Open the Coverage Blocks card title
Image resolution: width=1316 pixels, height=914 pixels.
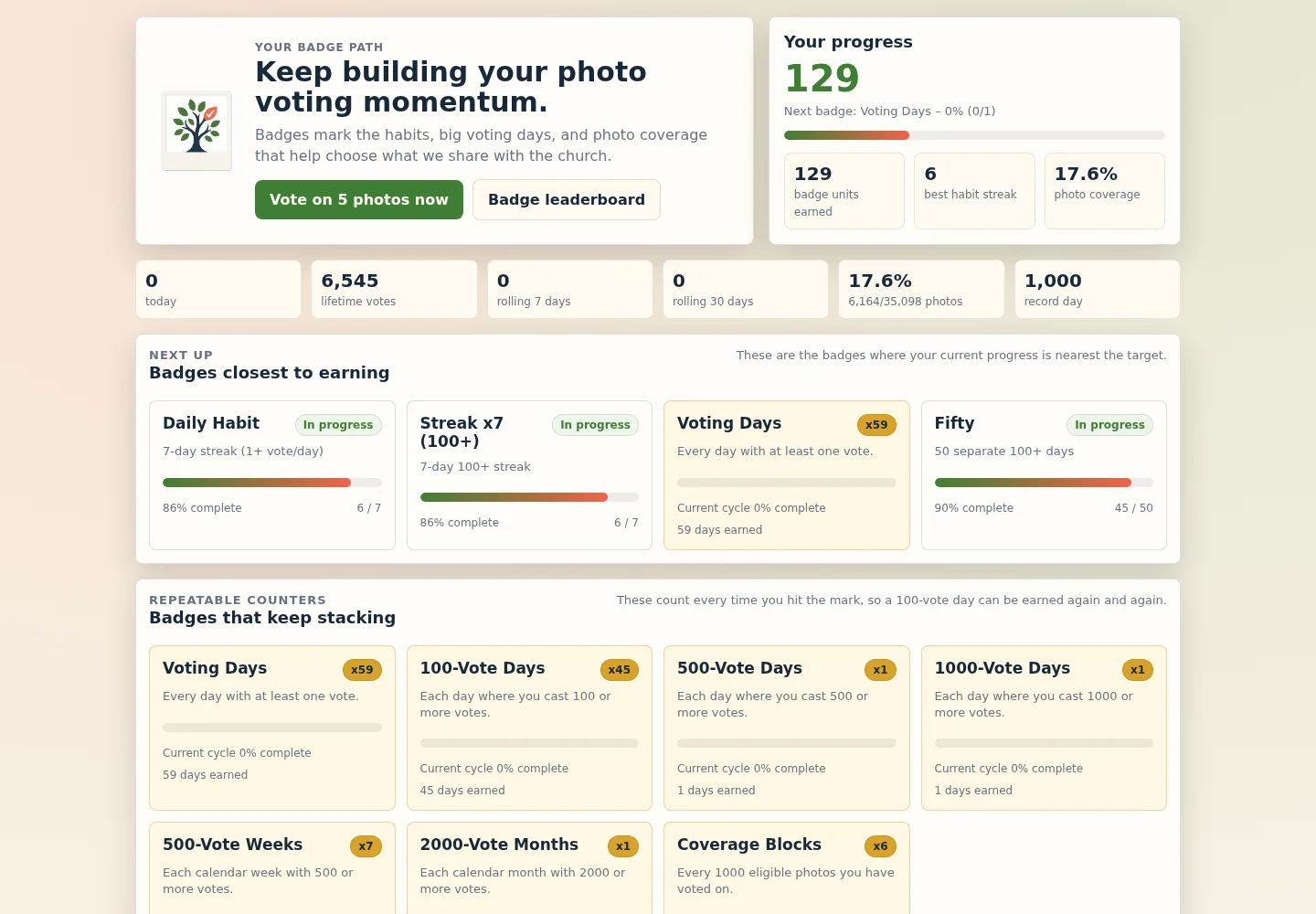click(749, 845)
